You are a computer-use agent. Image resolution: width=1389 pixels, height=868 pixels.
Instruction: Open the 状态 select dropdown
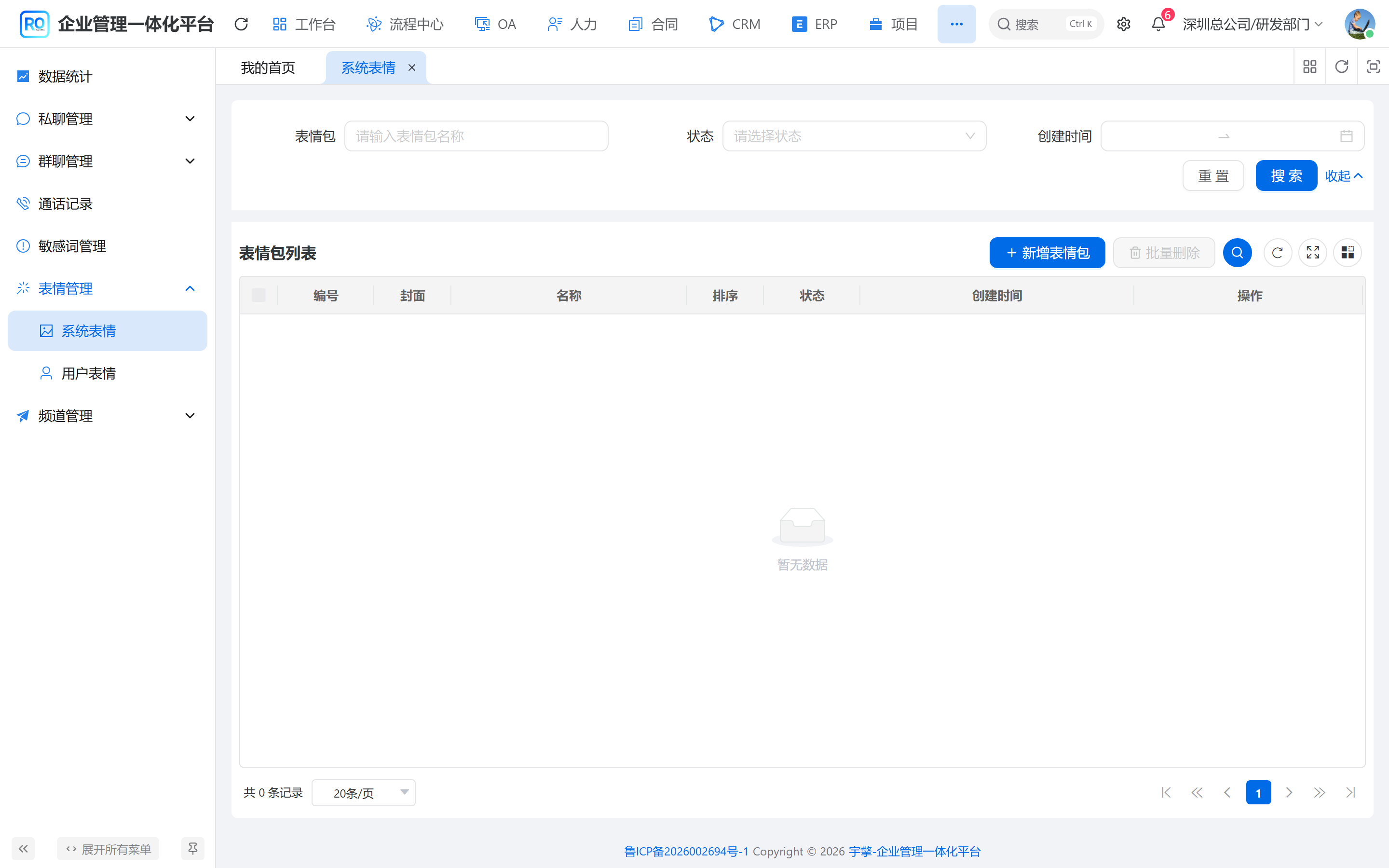[x=854, y=136]
